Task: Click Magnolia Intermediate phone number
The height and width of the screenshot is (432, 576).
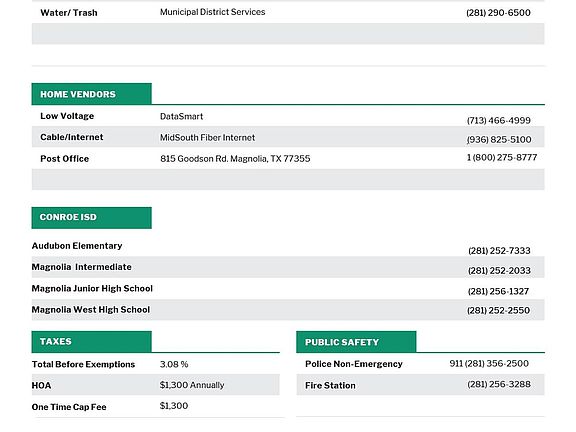Action: point(499,271)
